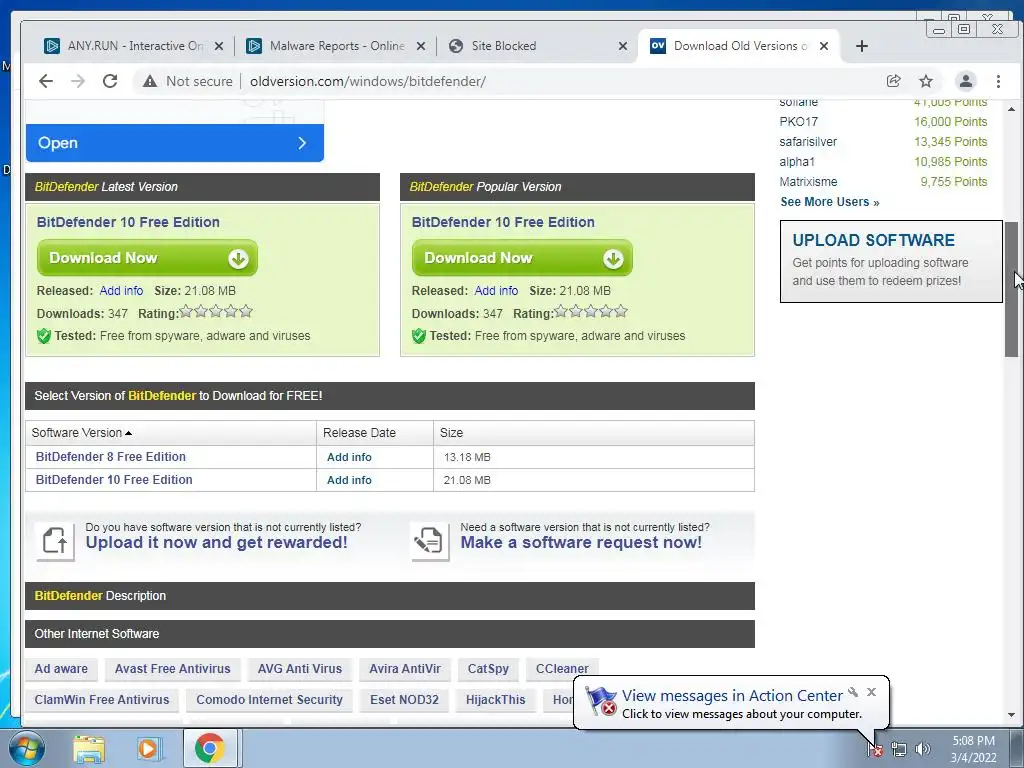Open the Comodo Internet Security tag
1024x768 pixels.
[x=269, y=699]
